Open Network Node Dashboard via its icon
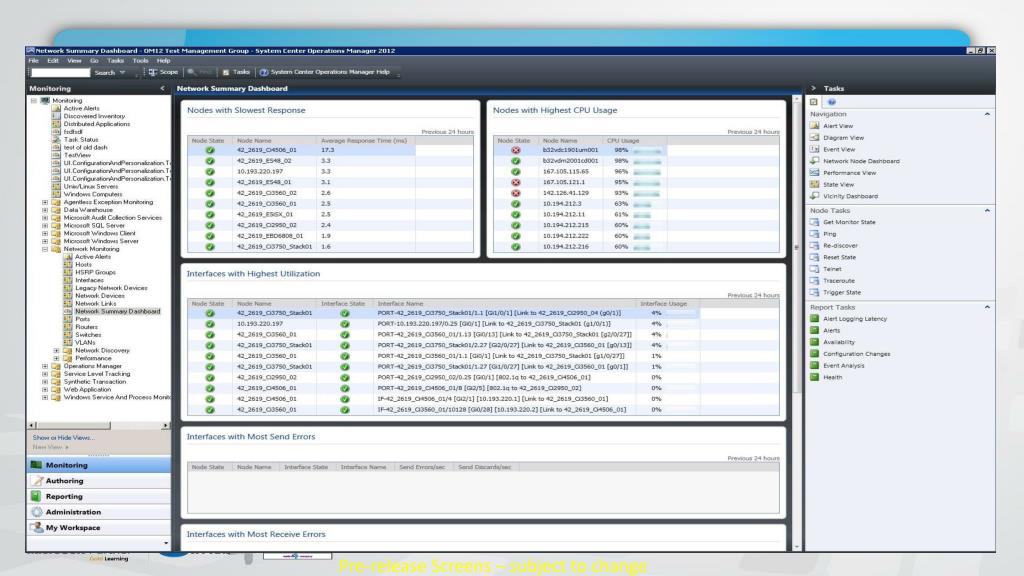 814,161
